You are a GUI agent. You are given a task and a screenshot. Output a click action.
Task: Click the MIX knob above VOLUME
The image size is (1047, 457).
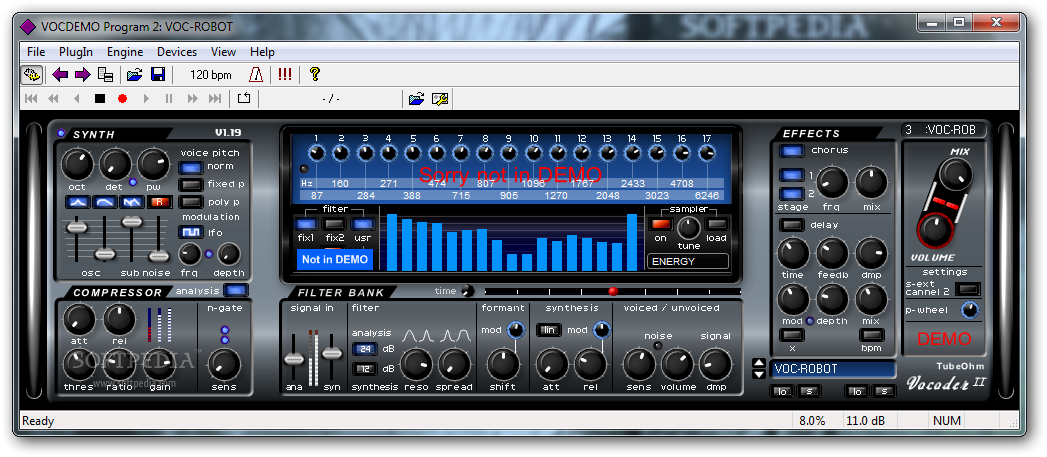(x=956, y=175)
